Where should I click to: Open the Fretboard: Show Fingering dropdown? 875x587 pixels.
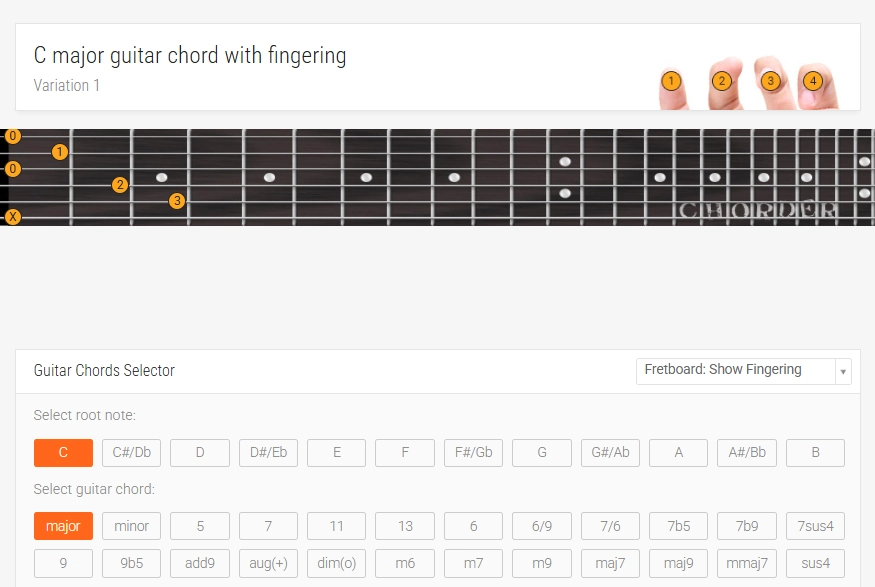(736, 370)
